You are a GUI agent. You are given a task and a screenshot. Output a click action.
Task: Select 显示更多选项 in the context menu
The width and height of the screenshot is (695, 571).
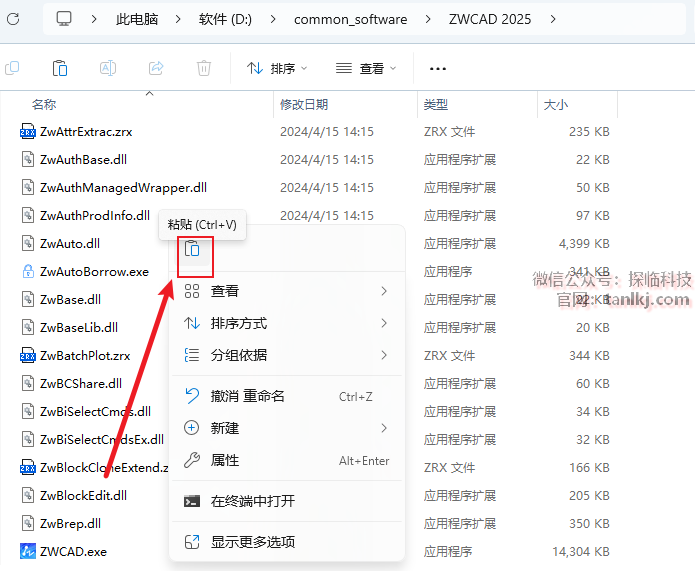click(287, 542)
